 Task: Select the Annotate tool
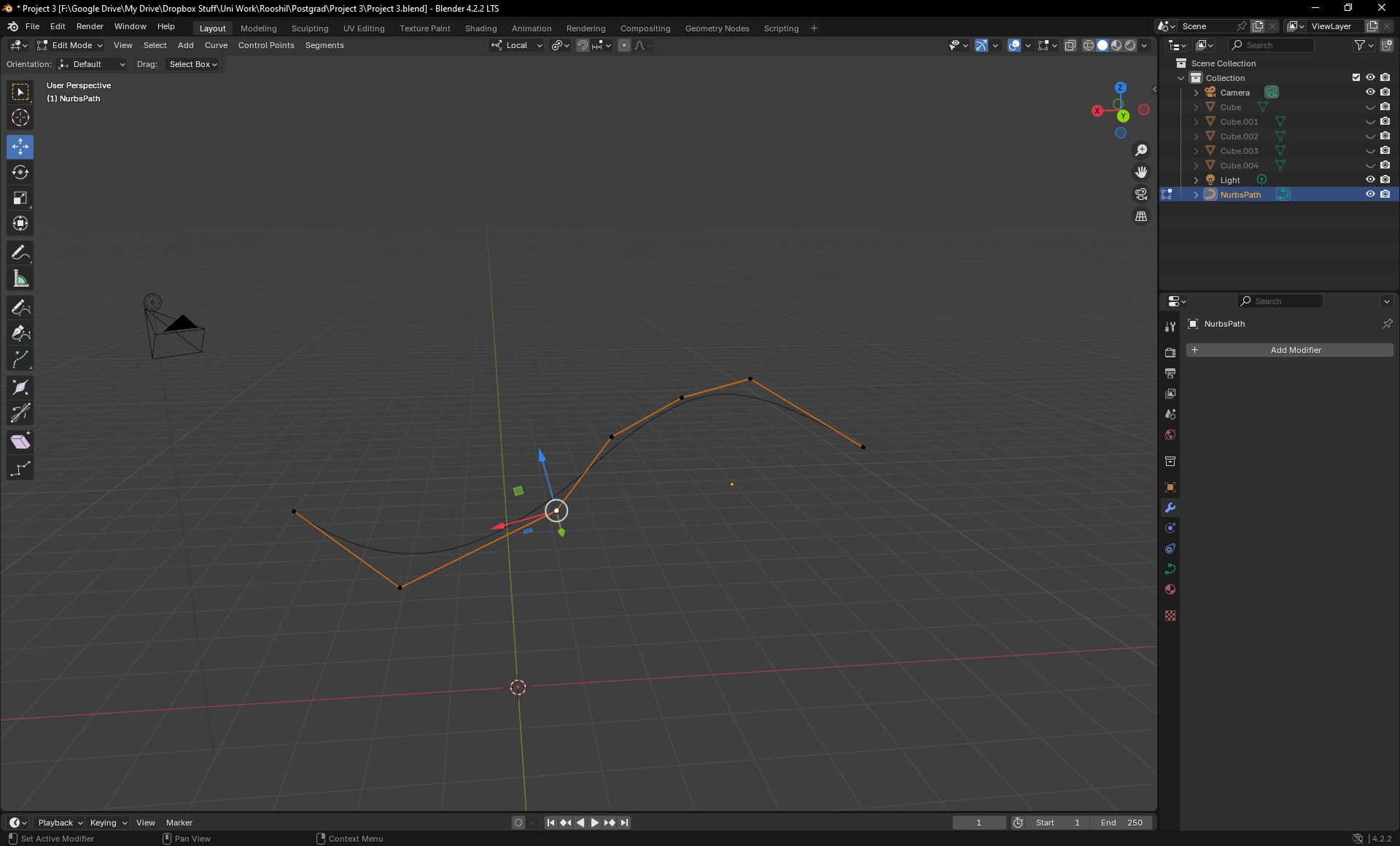click(20, 253)
